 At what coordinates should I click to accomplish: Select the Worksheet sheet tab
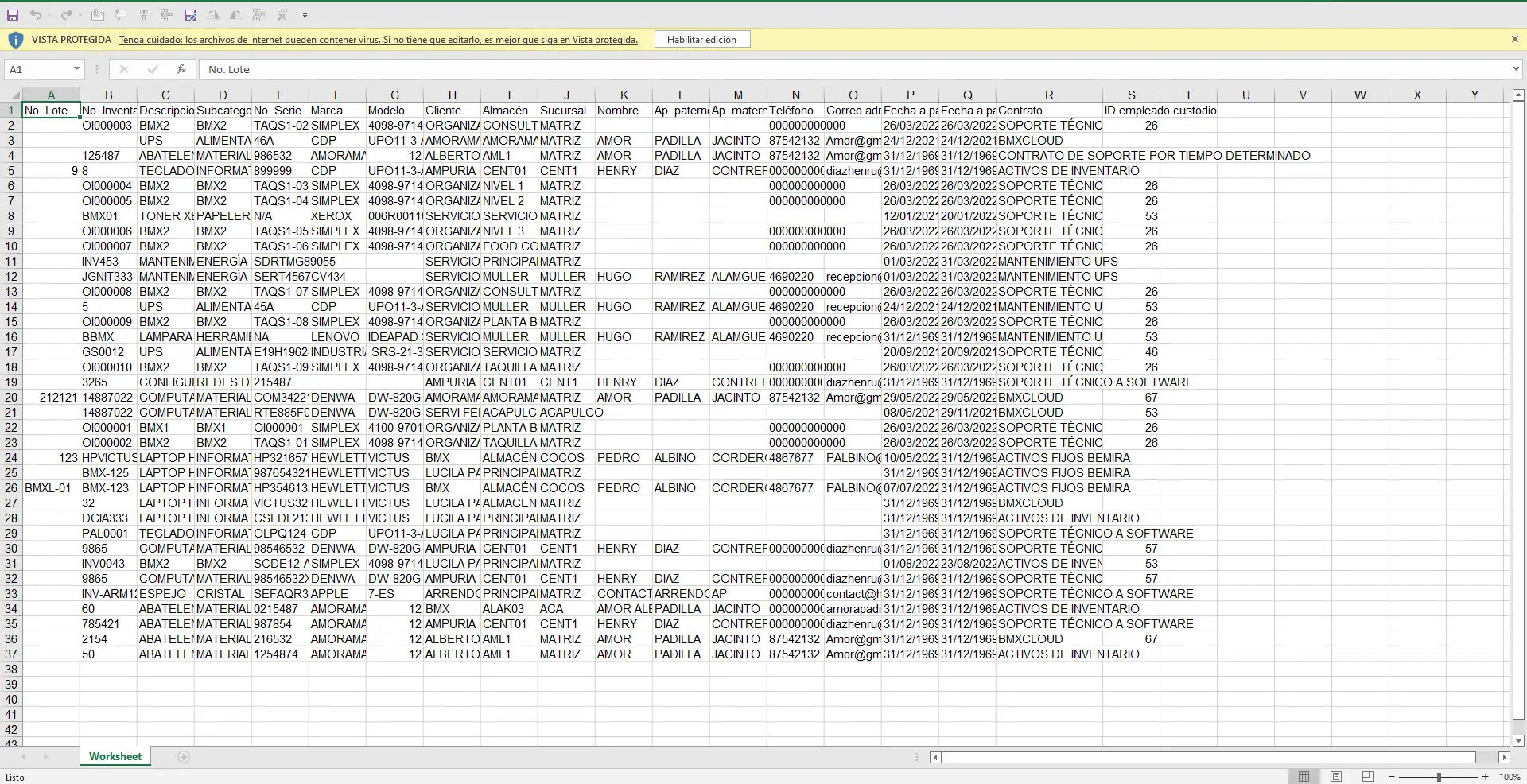(x=115, y=756)
